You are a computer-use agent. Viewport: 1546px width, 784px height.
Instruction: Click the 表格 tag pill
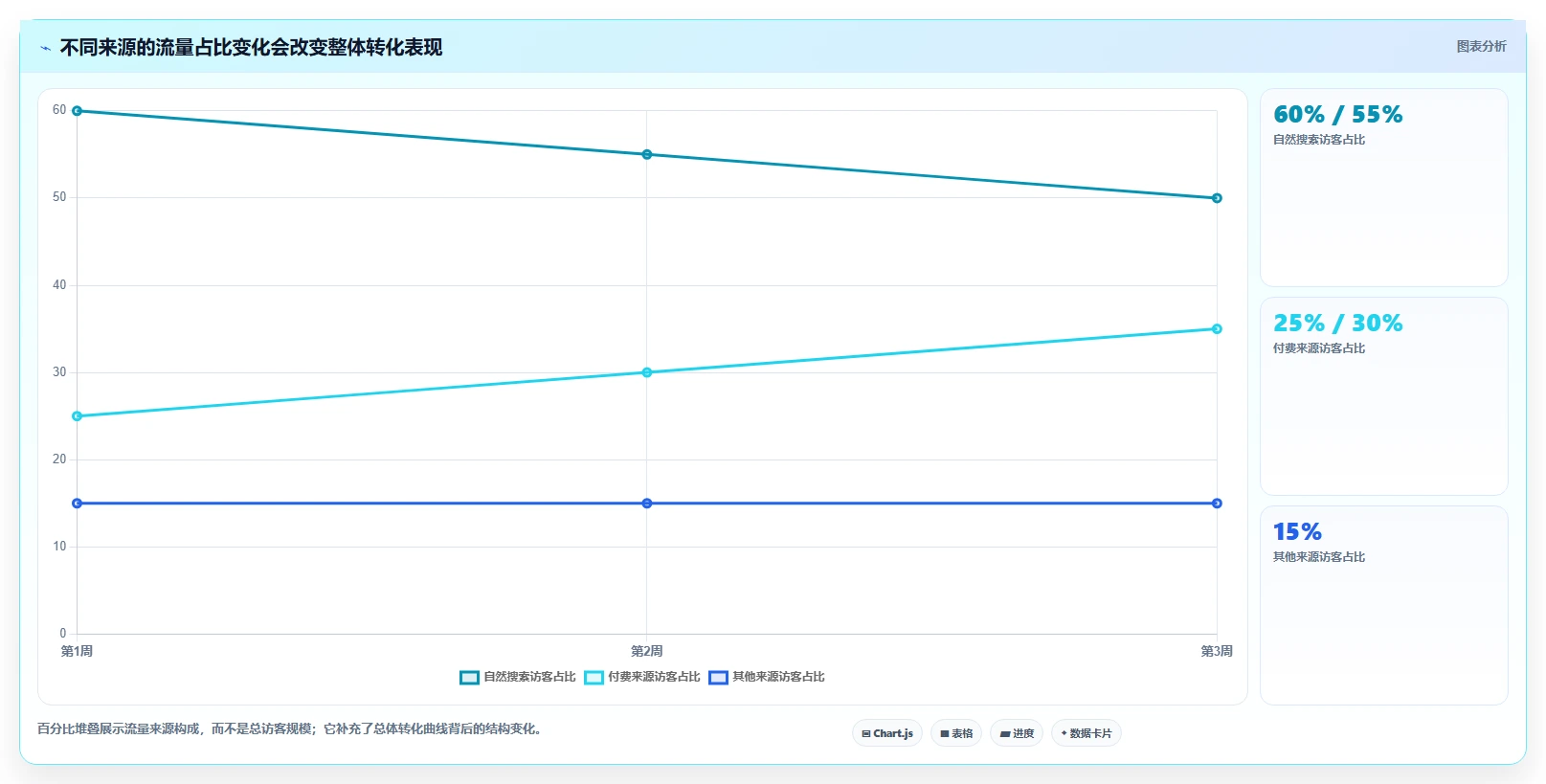(956, 733)
